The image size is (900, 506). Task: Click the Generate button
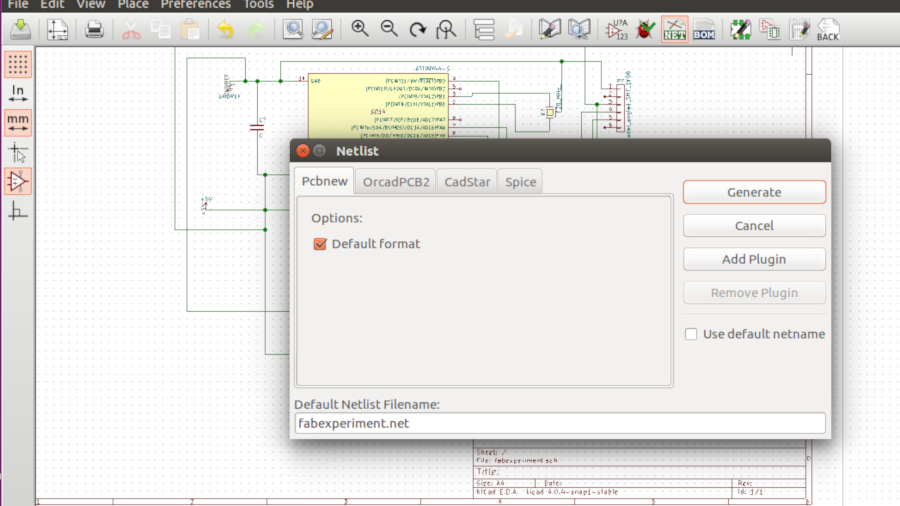pyautogui.click(x=754, y=192)
